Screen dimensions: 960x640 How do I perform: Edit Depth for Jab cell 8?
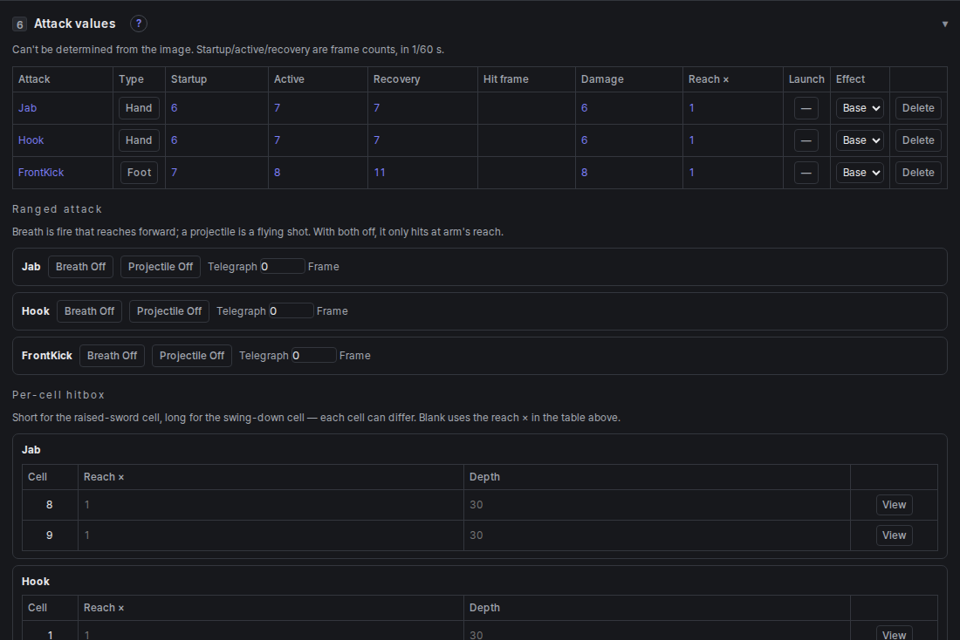(x=656, y=505)
